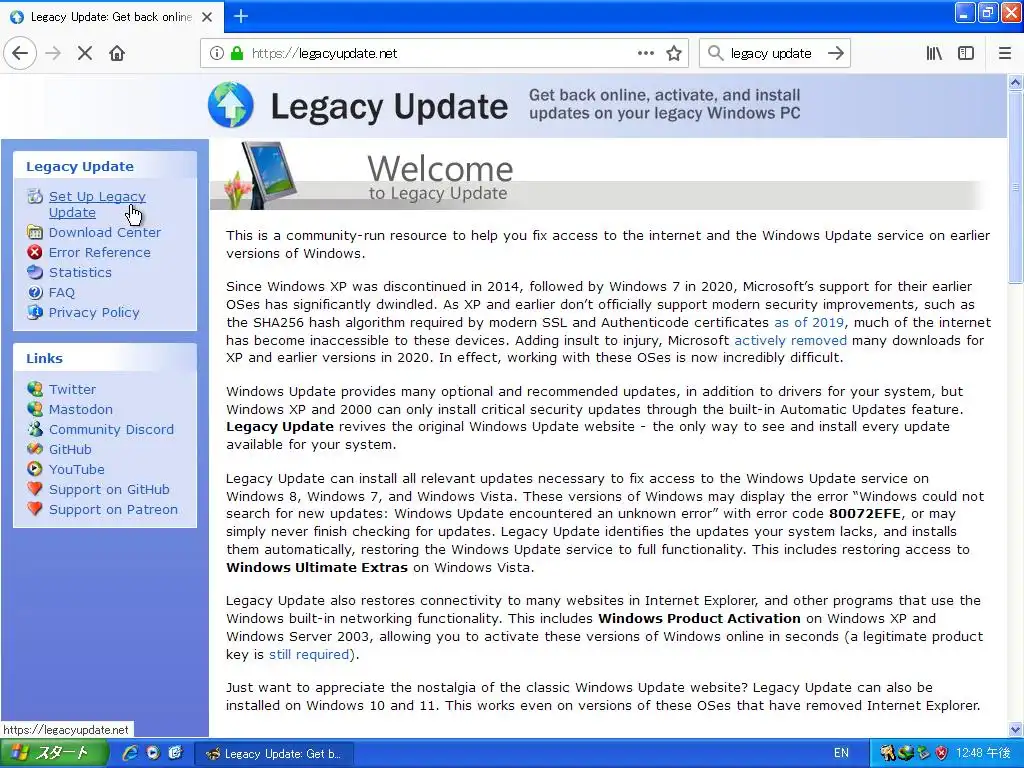Follow the 'actively removed' link
The image size is (1024, 768).
790,340
